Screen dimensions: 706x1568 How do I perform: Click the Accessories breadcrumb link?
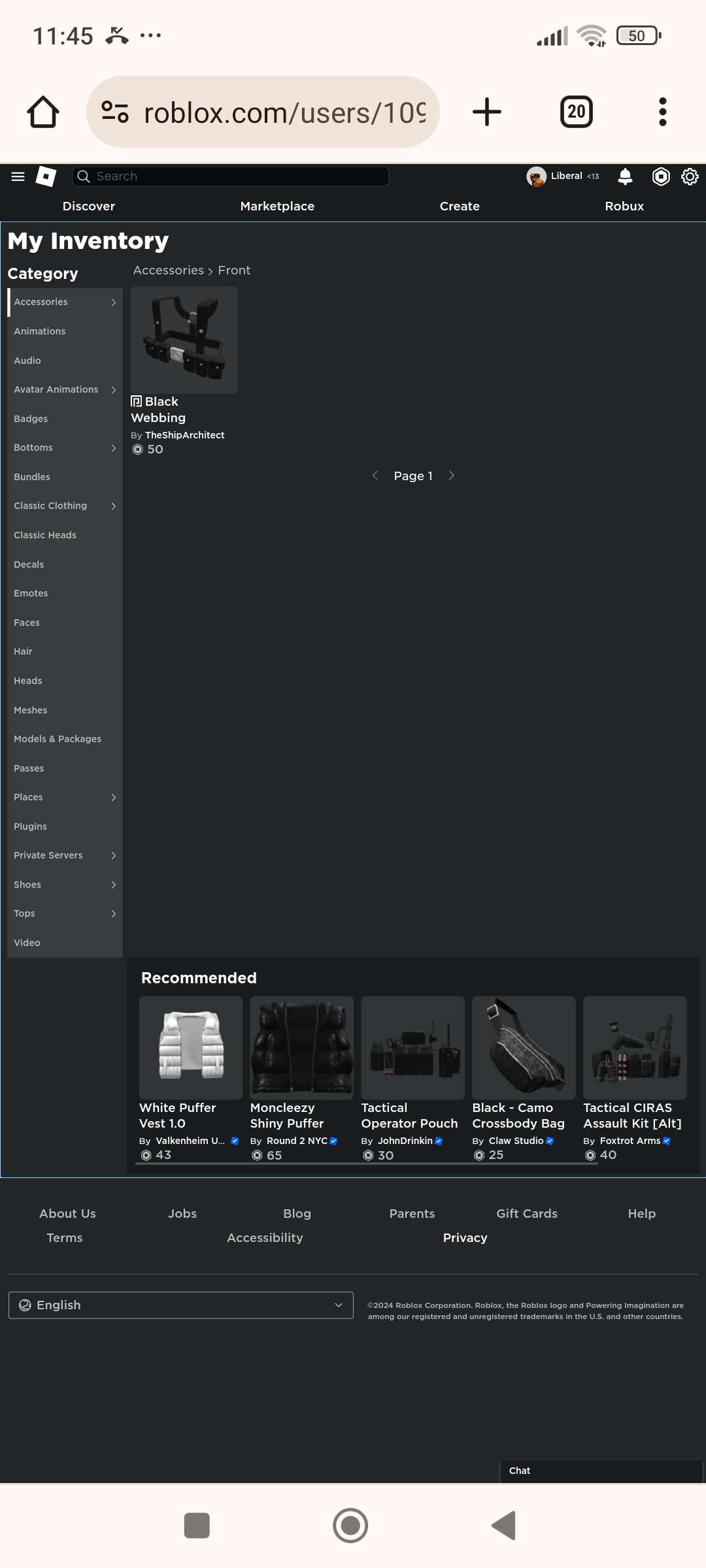(169, 270)
